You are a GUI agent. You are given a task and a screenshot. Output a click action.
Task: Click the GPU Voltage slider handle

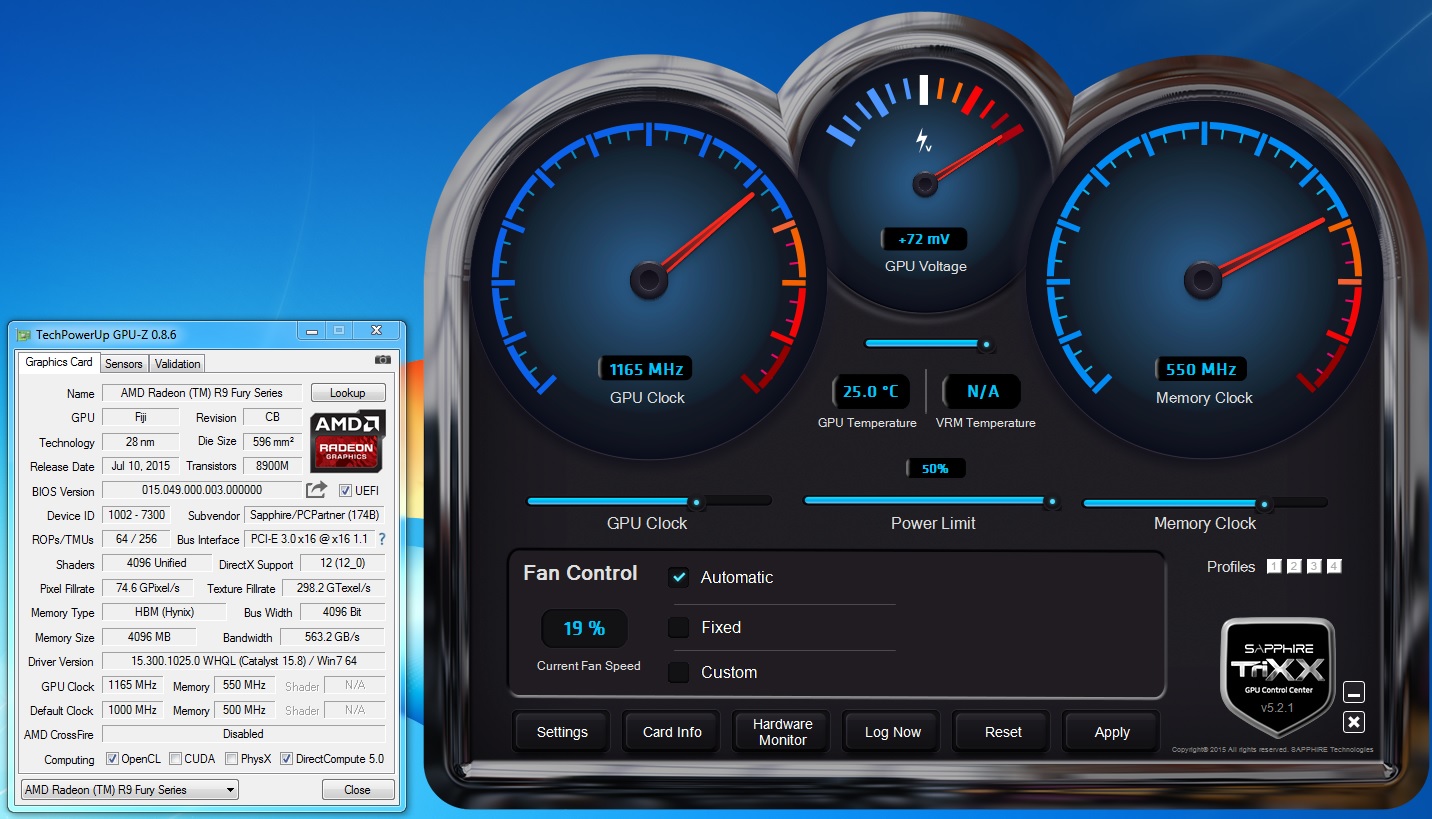[x=986, y=345]
